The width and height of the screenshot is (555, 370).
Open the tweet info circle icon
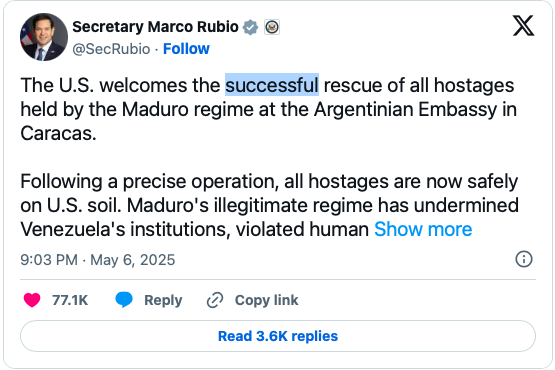pos(524,259)
